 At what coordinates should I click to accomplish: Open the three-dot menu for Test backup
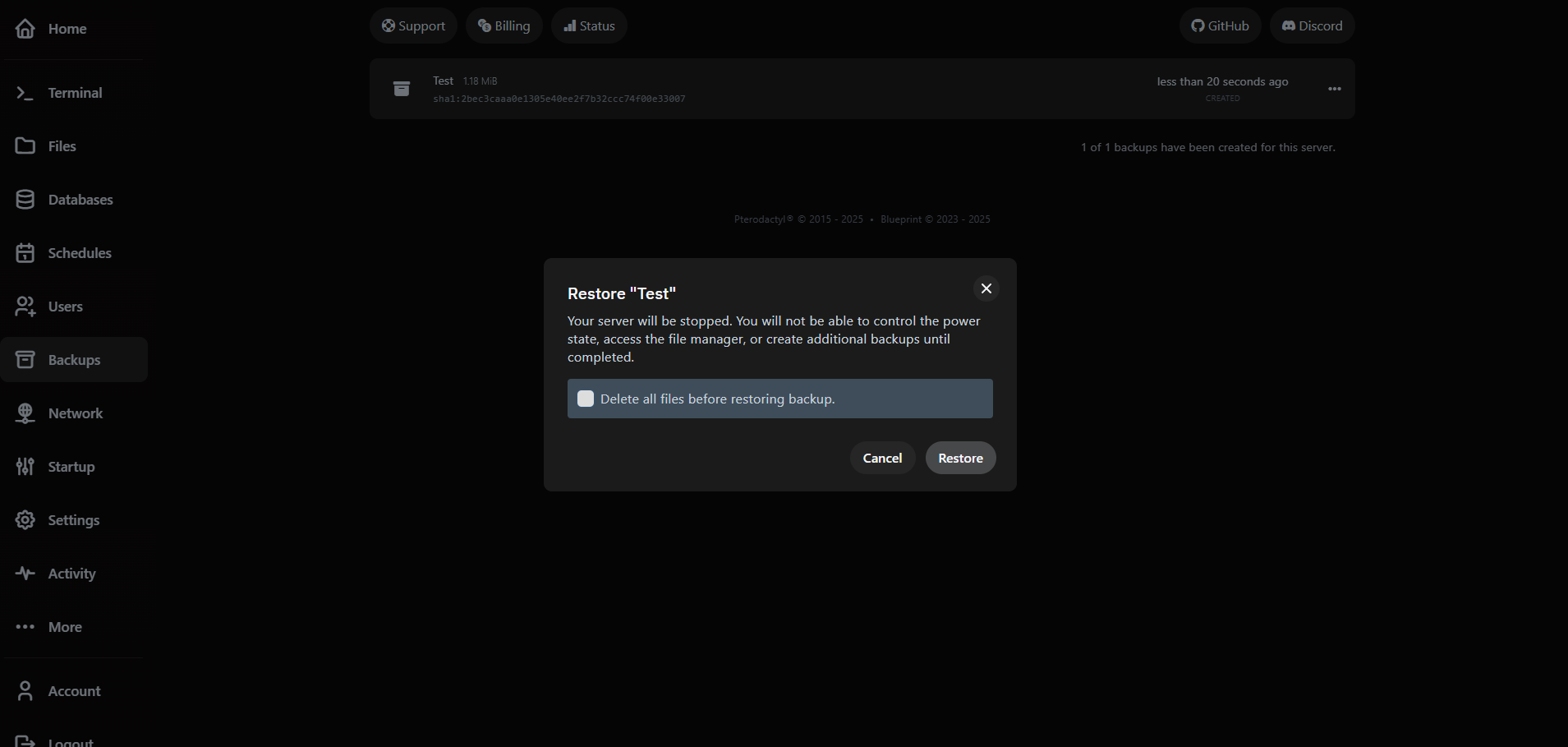click(1334, 88)
